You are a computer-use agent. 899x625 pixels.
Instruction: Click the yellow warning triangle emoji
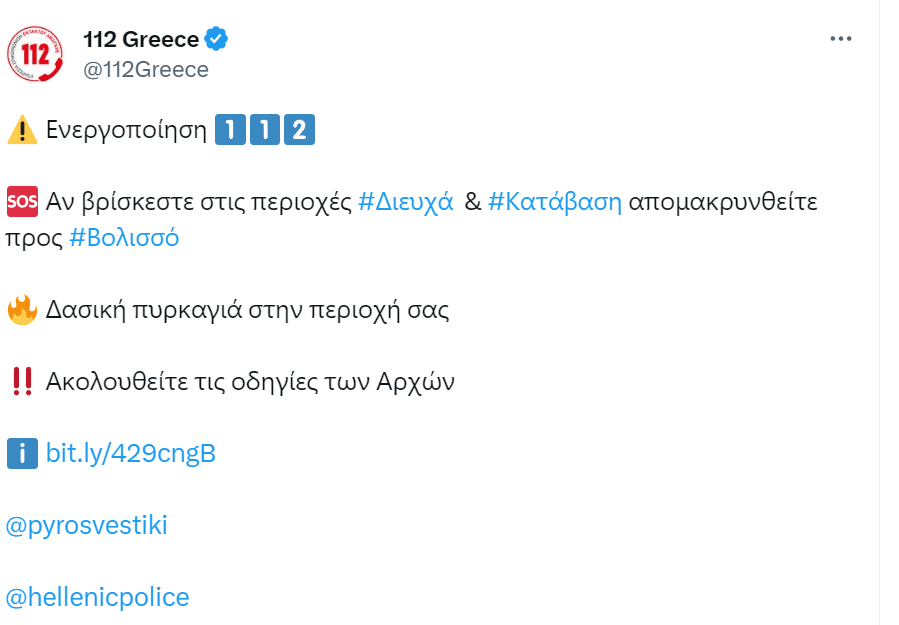click(22, 130)
